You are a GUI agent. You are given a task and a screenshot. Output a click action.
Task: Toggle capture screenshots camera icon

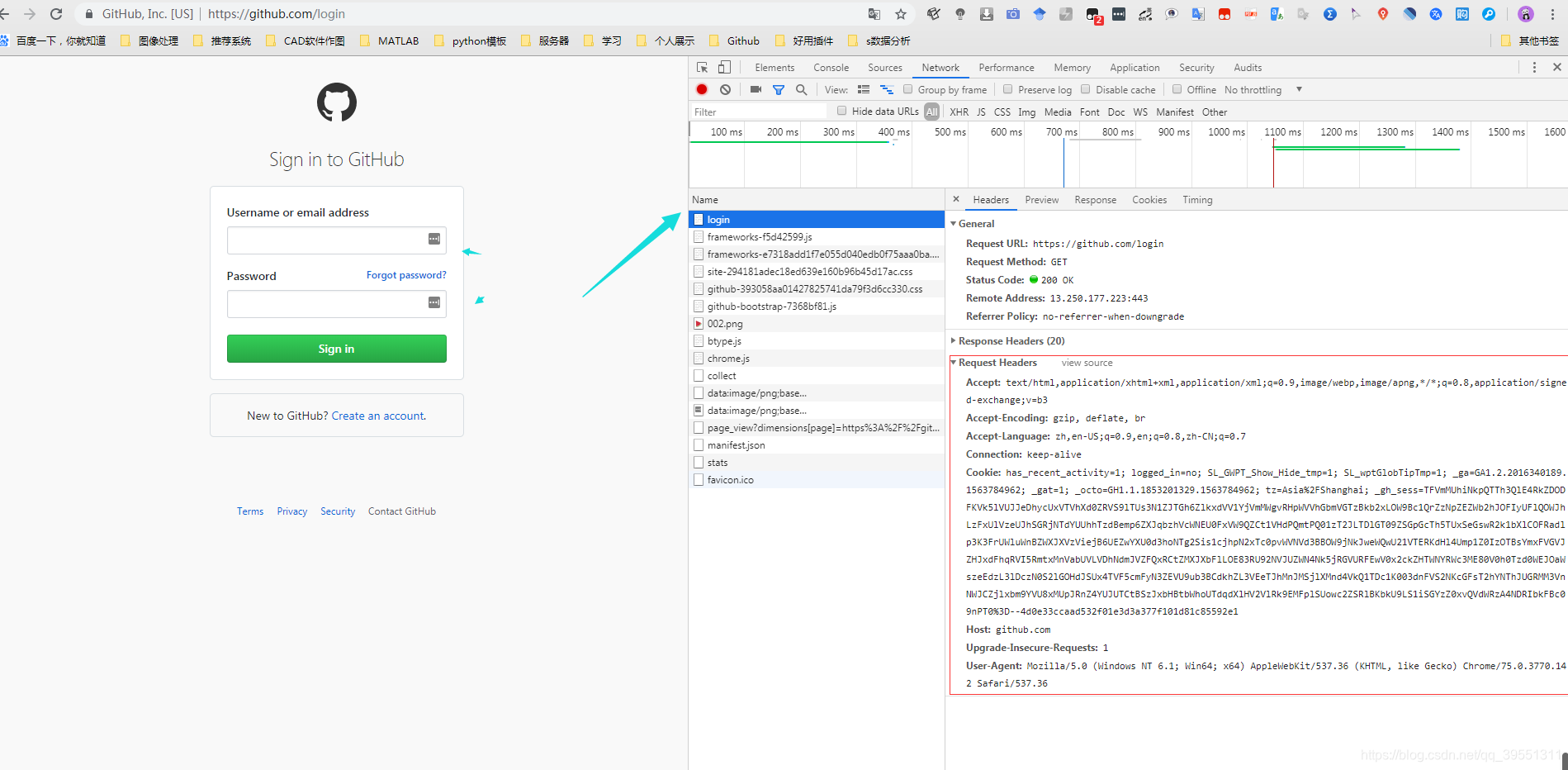756,89
